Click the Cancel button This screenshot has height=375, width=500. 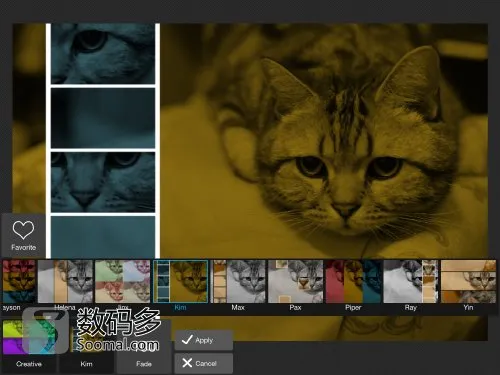pyautogui.click(x=204, y=363)
